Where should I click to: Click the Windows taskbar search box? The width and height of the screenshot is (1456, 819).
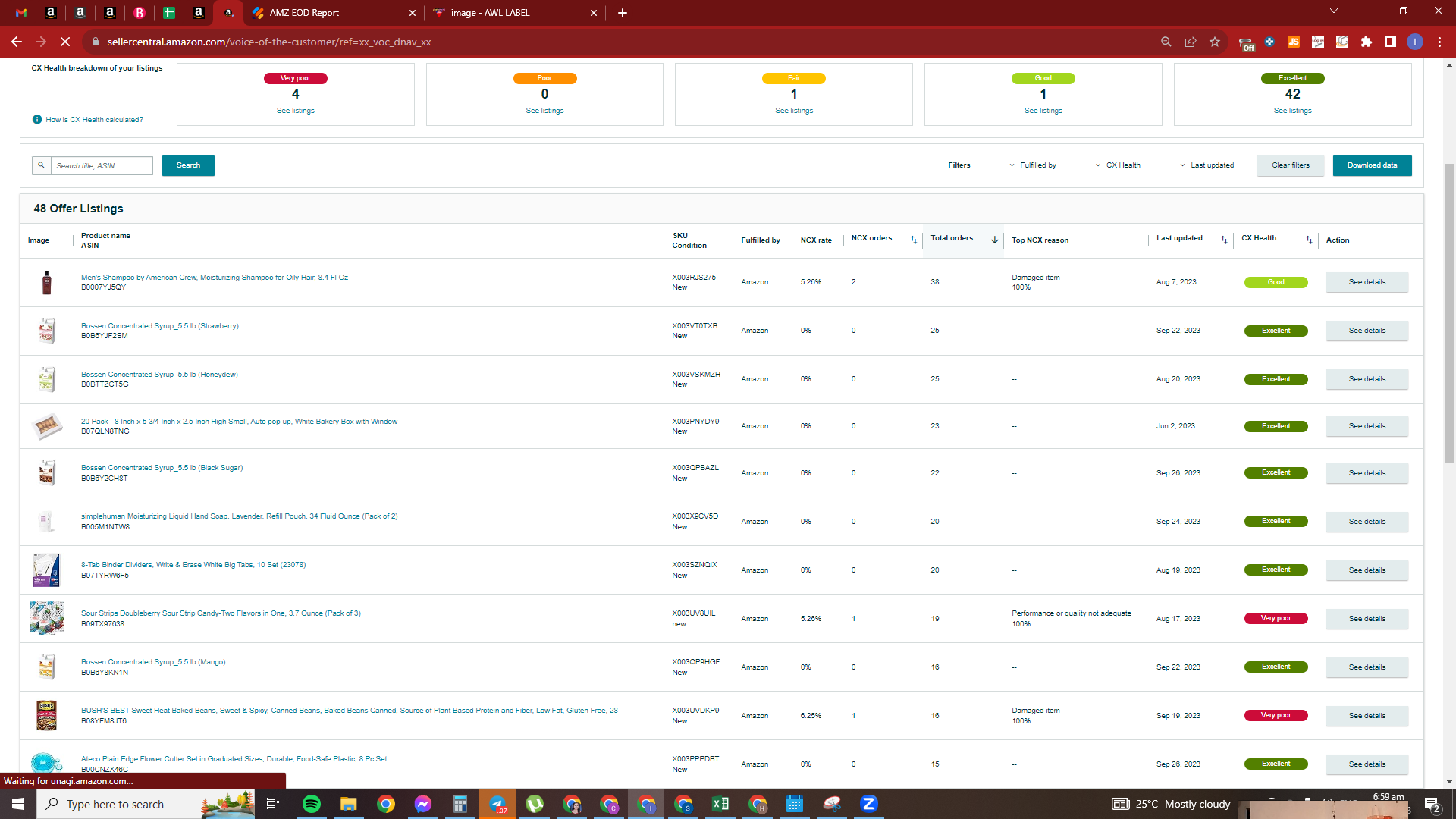pyautogui.click(x=146, y=804)
